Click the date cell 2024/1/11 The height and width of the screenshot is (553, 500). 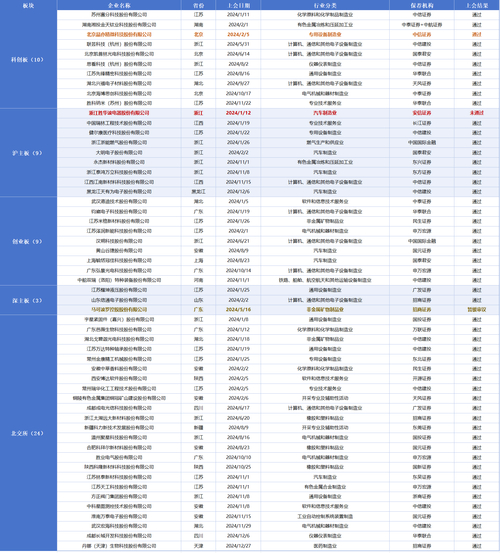[x=238, y=15]
